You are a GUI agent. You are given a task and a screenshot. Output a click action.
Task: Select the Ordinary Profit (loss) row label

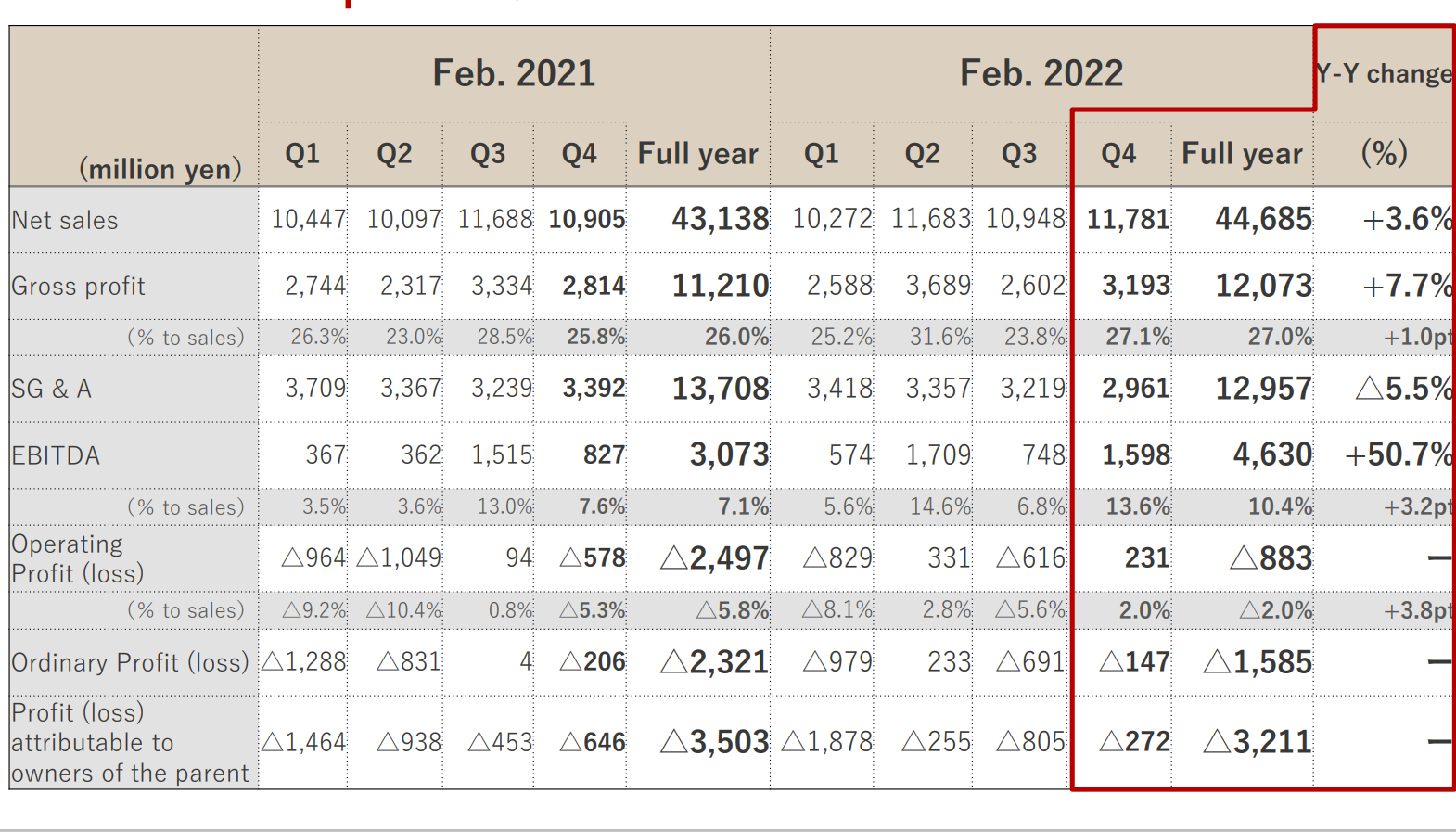(131, 662)
